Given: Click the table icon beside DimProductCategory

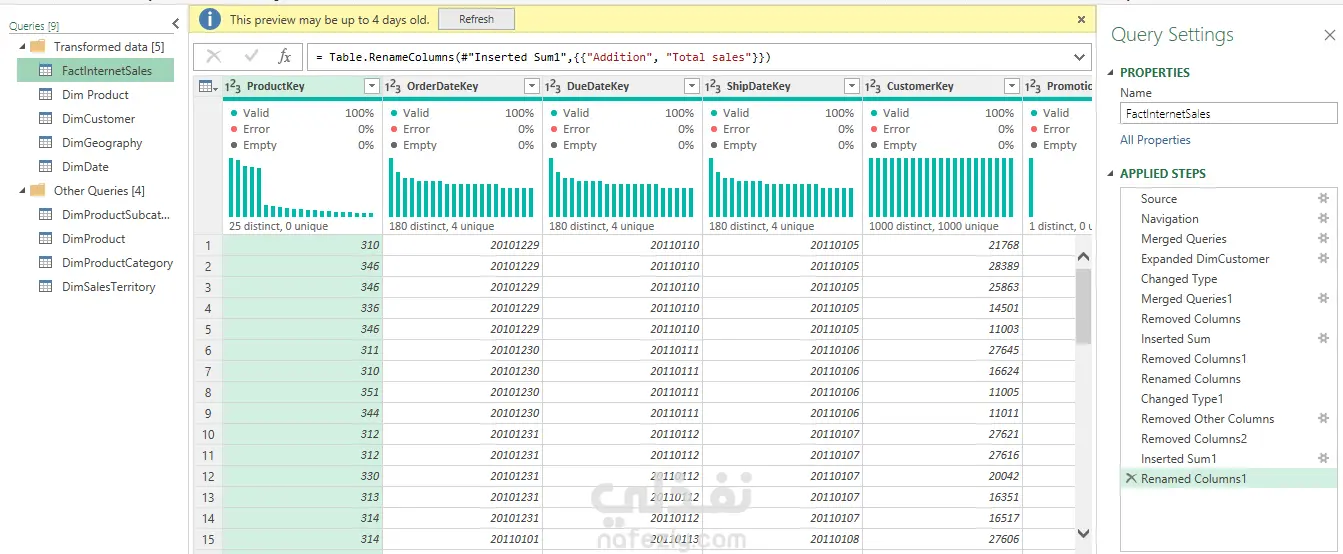Looking at the screenshot, I should [x=45, y=263].
